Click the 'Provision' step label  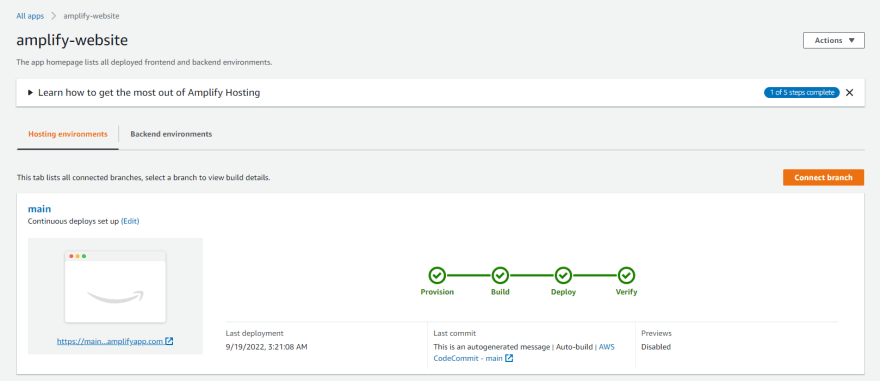click(x=437, y=292)
